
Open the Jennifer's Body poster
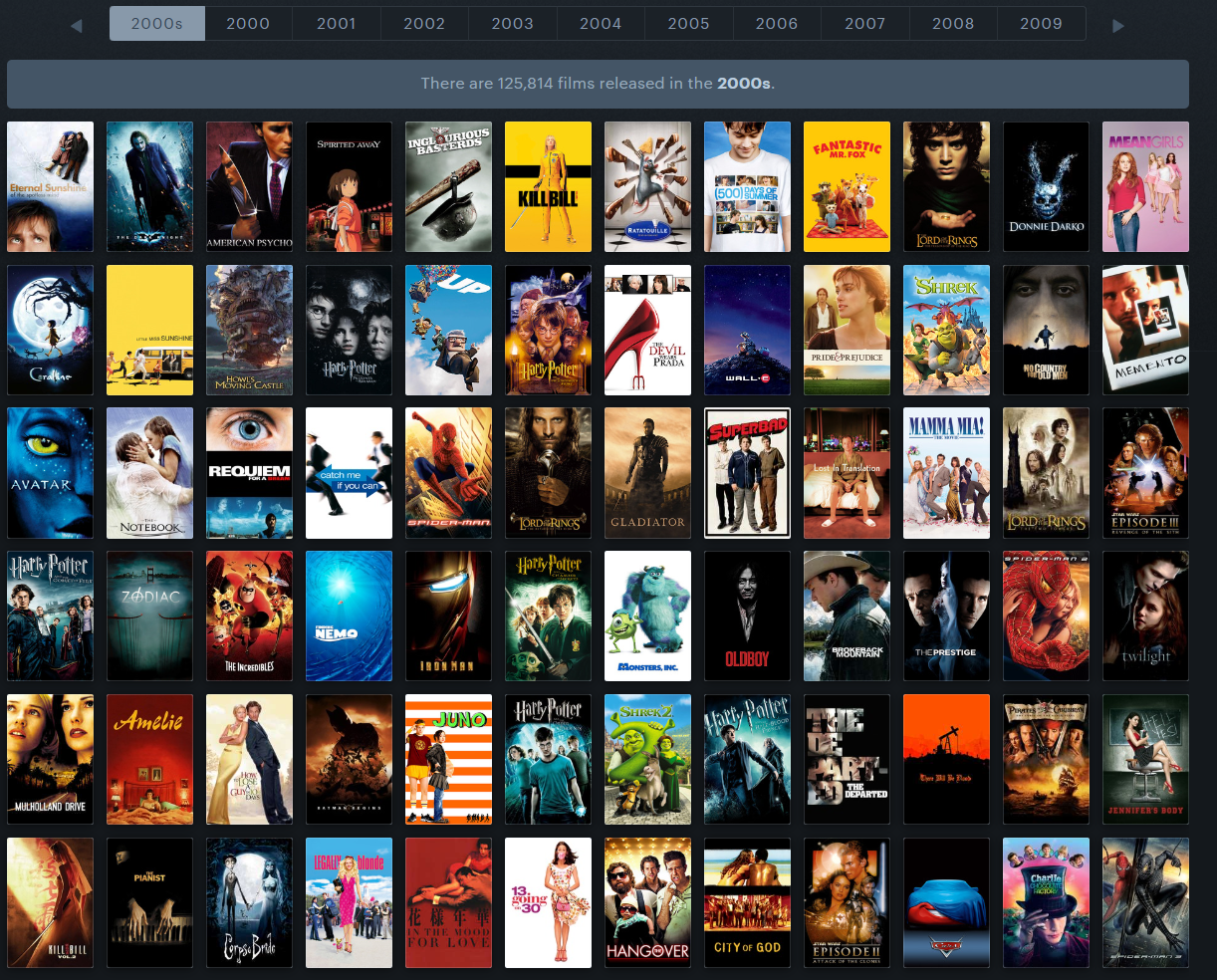click(x=1145, y=760)
